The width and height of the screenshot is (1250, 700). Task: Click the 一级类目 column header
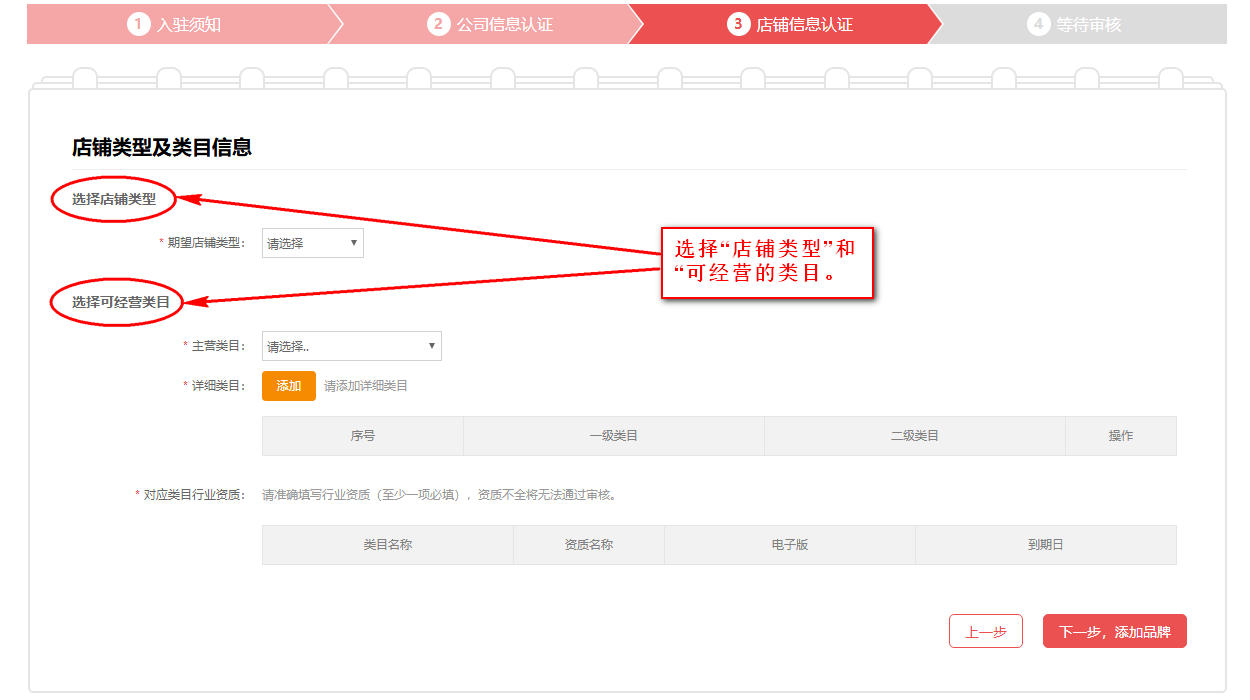[x=614, y=436]
